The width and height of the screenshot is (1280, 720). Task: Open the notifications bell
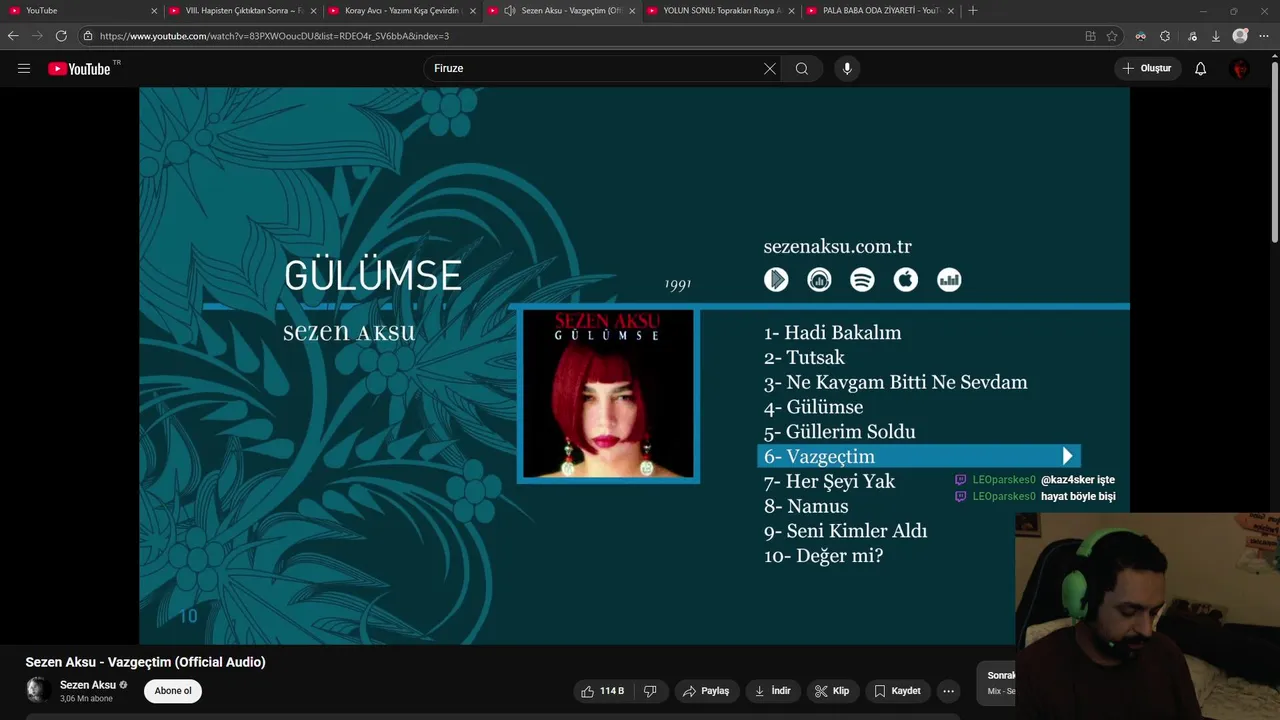pyautogui.click(x=1200, y=68)
